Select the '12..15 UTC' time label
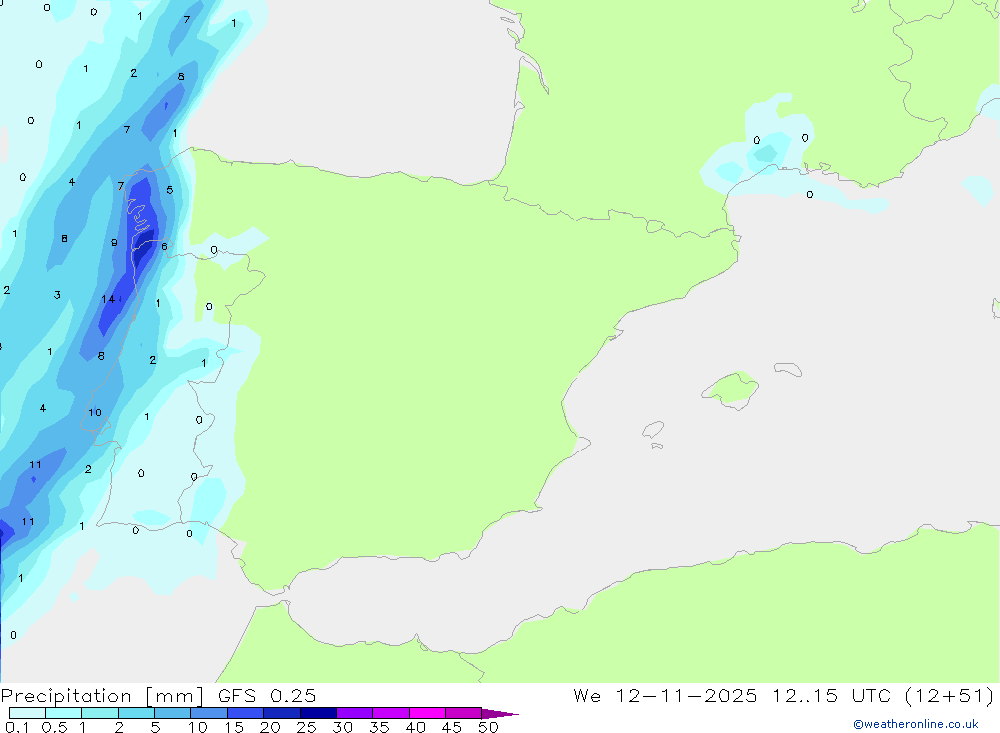The image size is (1000, 733). 831,696
